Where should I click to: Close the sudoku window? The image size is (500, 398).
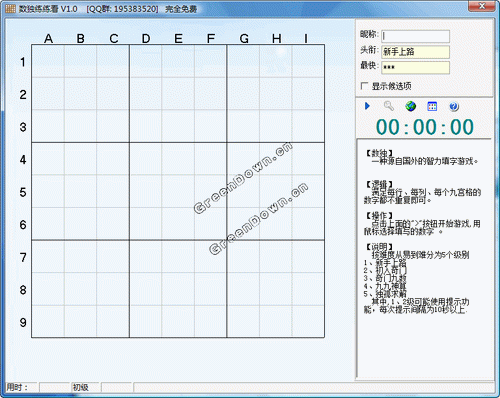tap(482, 6)
